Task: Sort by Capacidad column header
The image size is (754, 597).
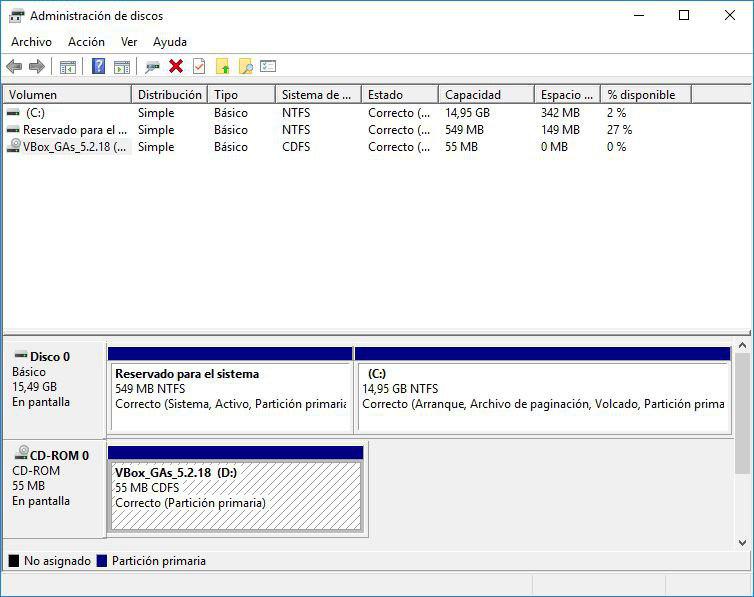Action: 485,95
